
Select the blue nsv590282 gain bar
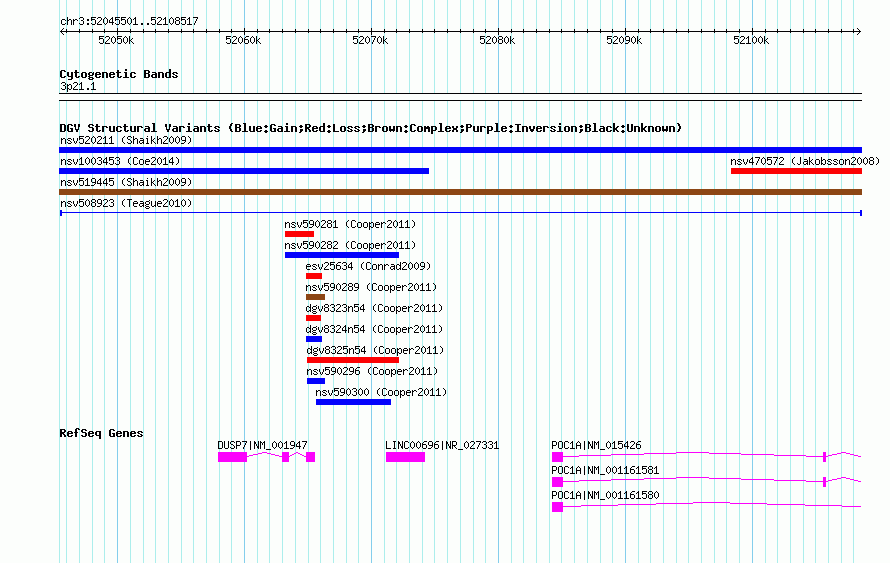click(342, 255)
